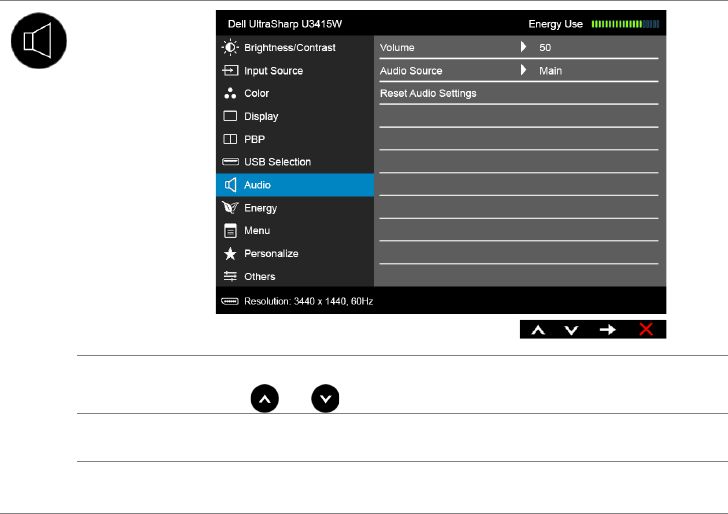The image size is (728, 514).
Task: Open the Brightness/Contrast menu
Action: pos(295,47)
